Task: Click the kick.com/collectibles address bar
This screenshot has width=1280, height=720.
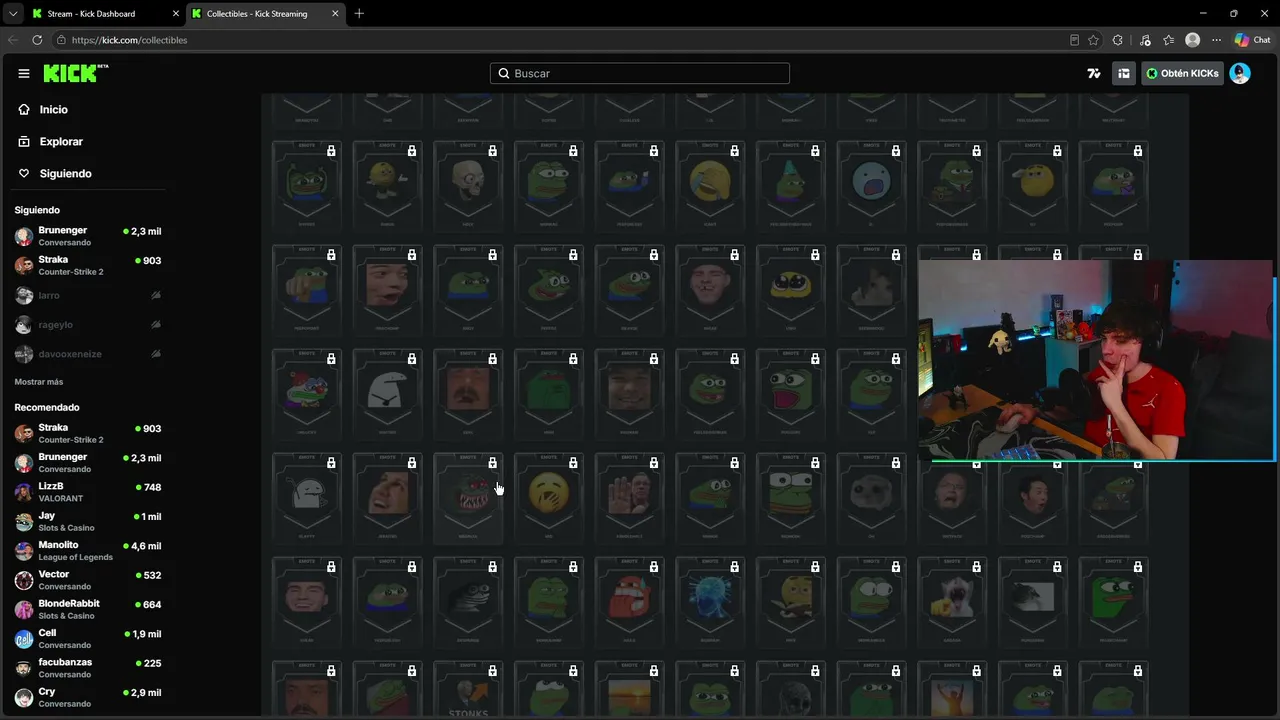Action: pos(560,40)
